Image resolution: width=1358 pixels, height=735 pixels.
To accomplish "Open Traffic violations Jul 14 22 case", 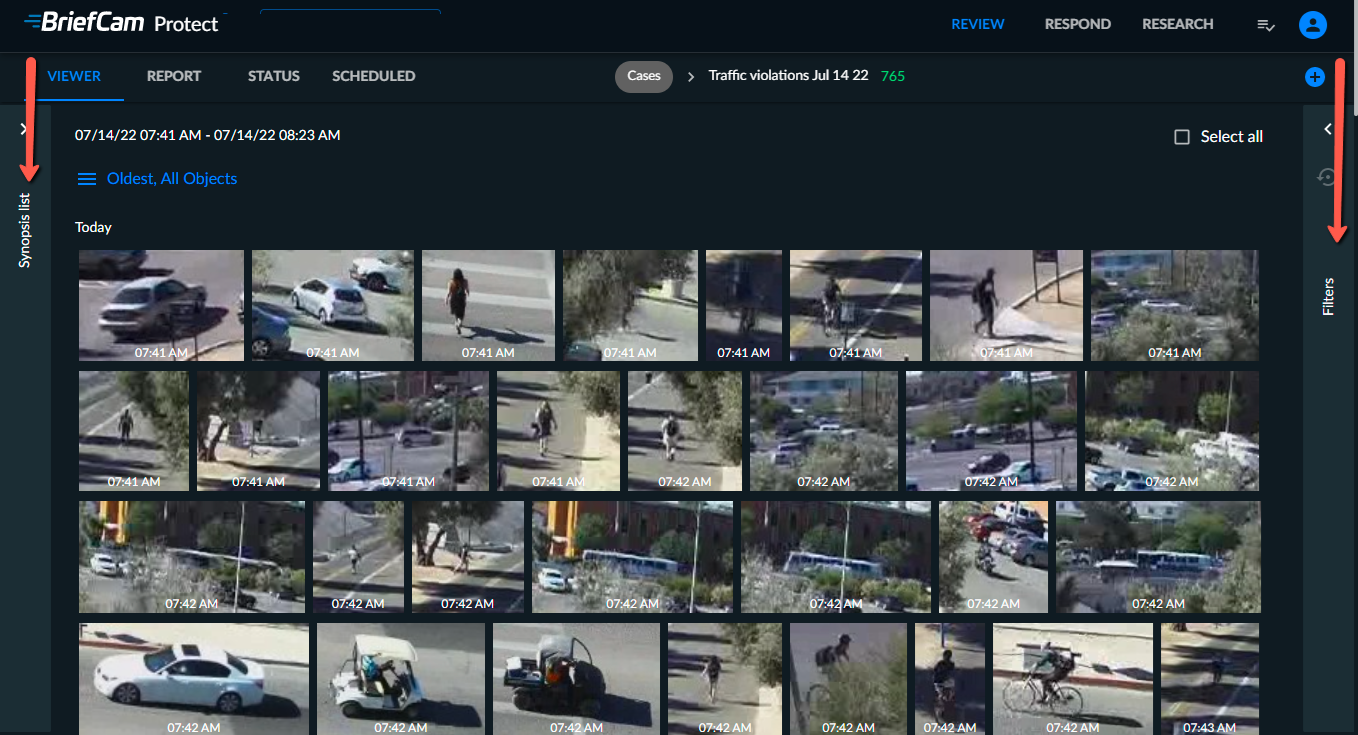I will 788,76.
